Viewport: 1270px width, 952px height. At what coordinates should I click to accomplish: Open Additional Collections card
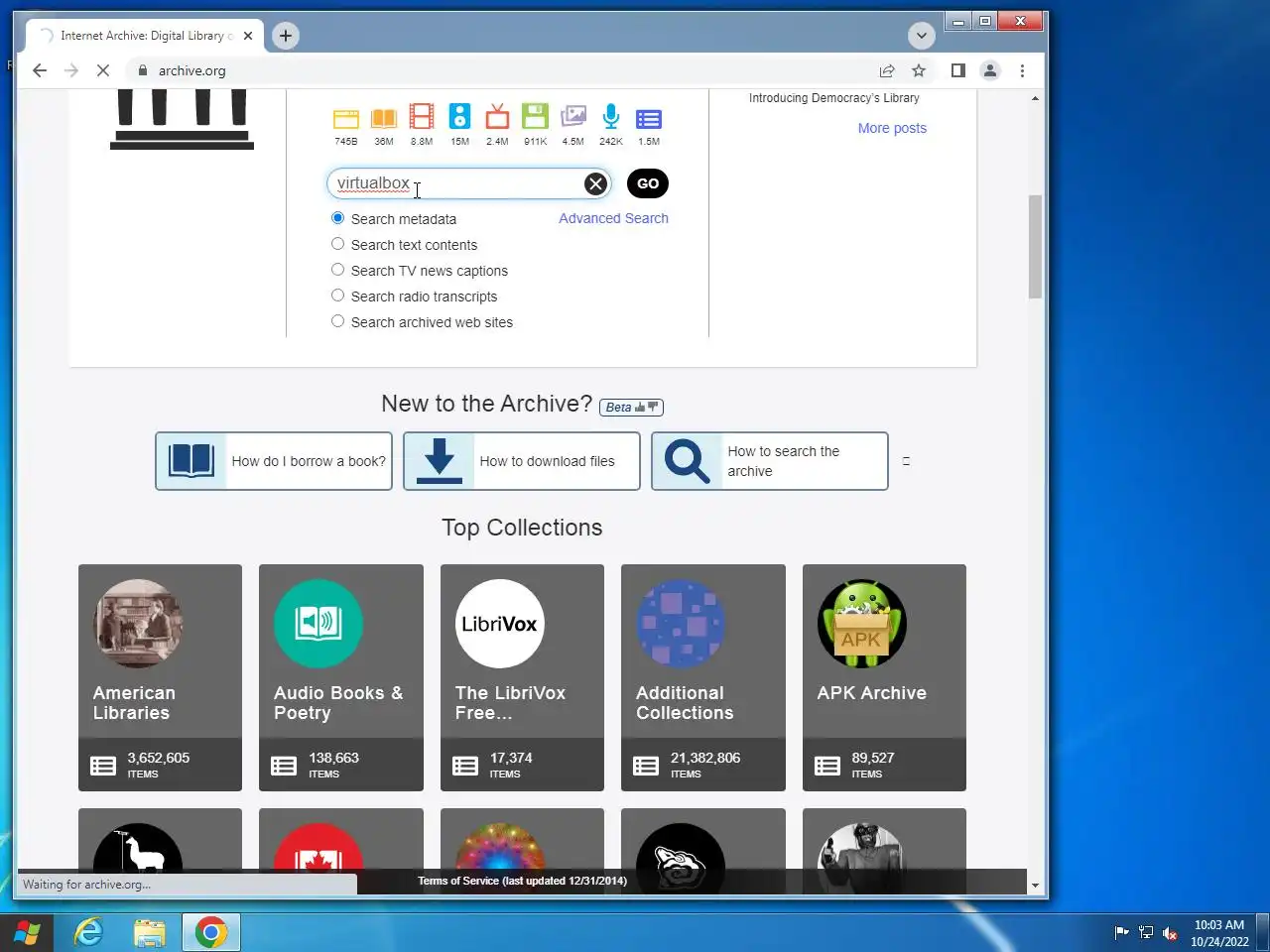click(x=703, y=677)
